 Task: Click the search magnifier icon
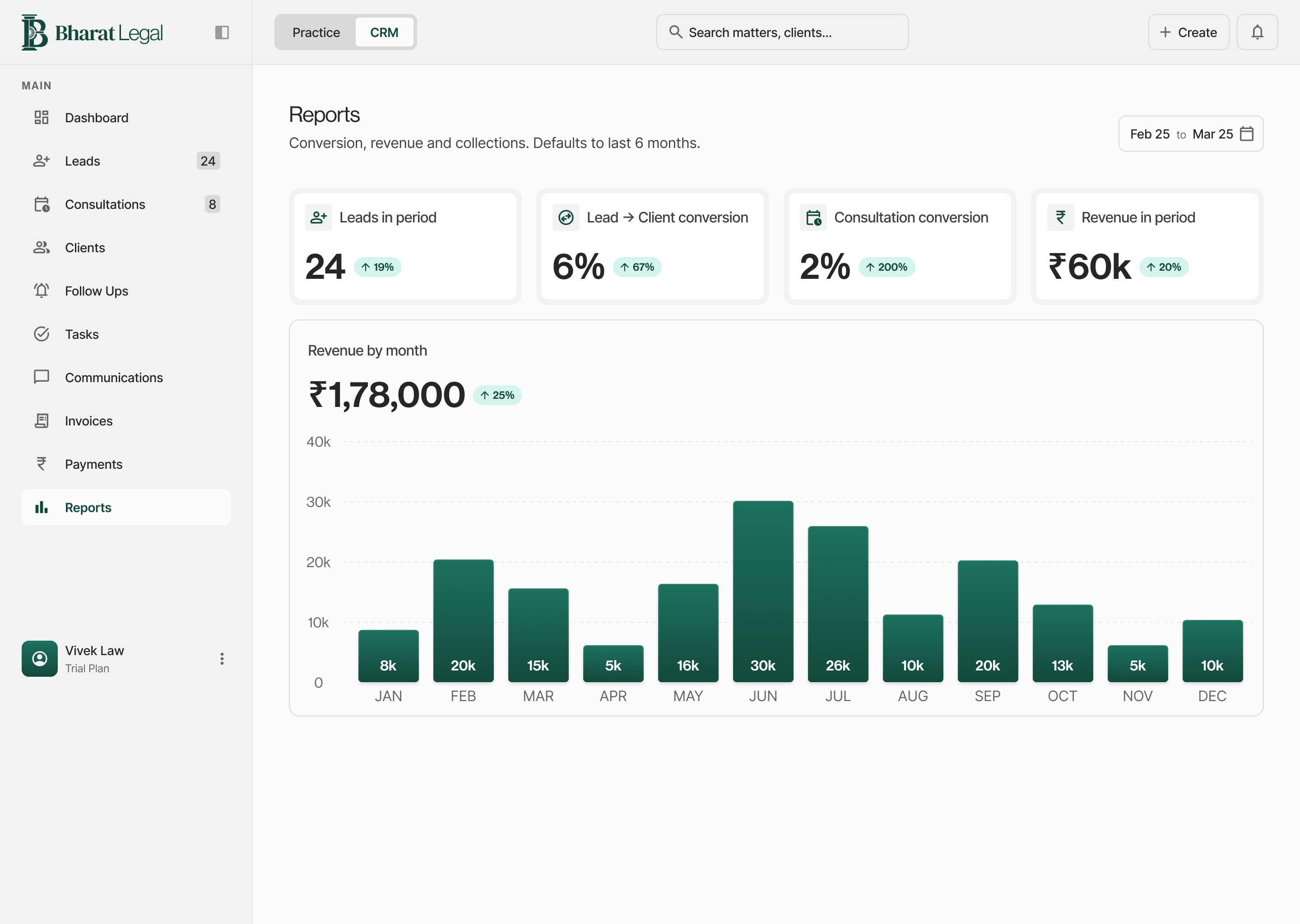[x=675, y=32]
